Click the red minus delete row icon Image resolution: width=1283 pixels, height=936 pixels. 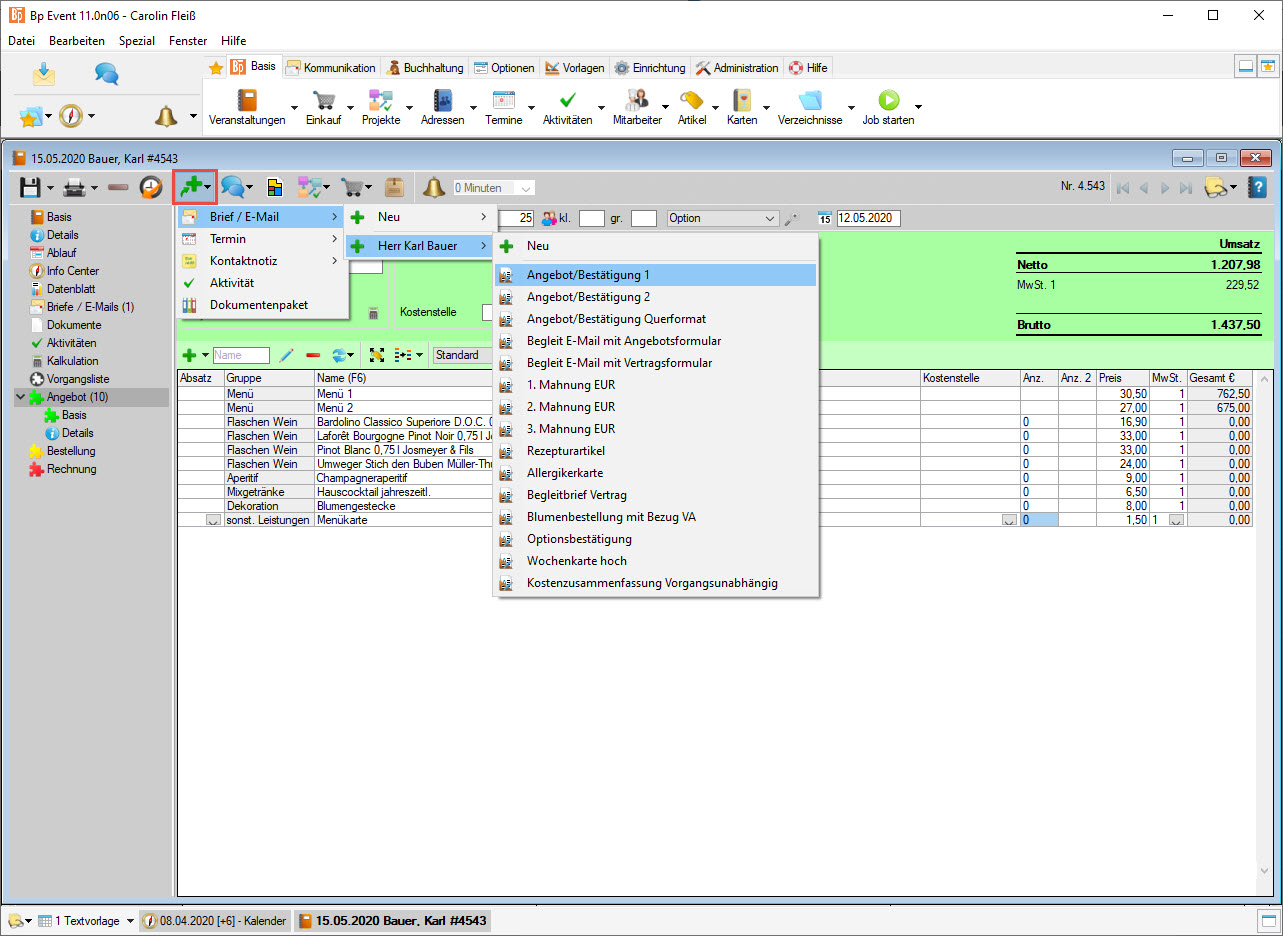coord(313,355)
